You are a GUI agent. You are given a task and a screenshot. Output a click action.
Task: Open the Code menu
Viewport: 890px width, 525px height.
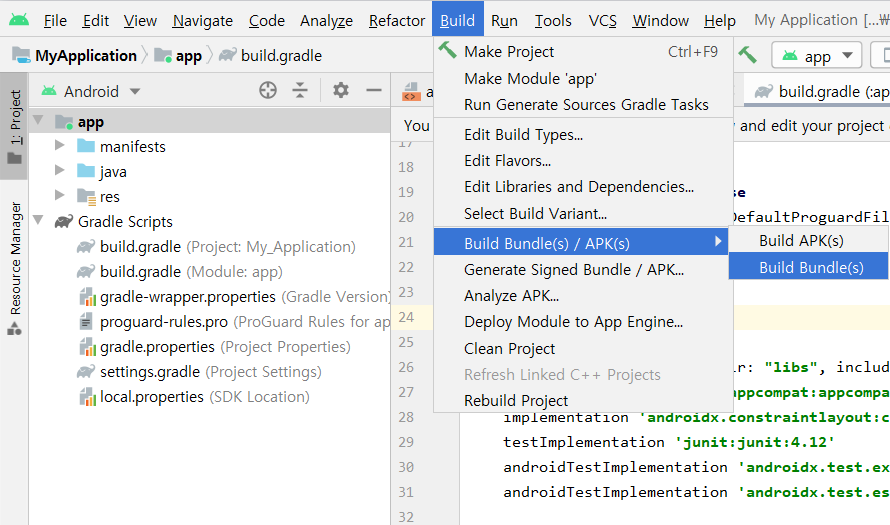[x=267, y=21]
